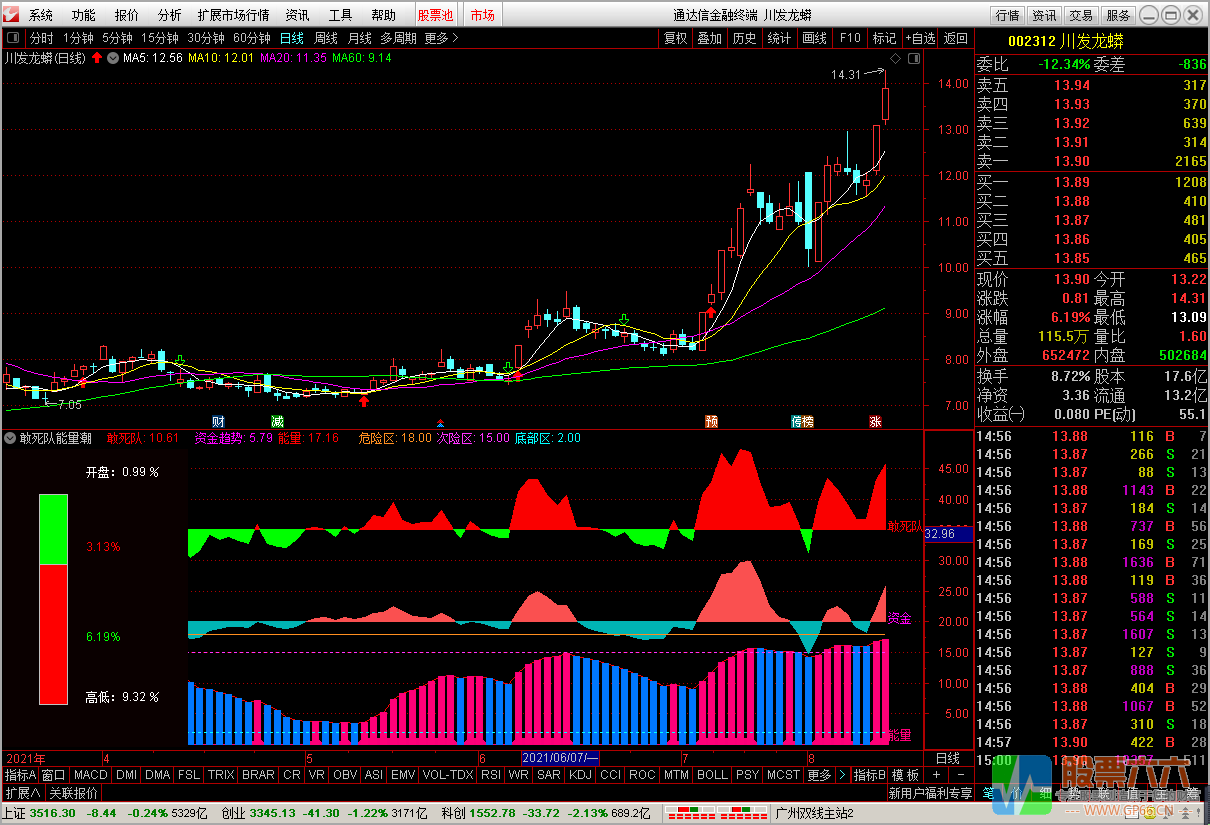The width and height of the screenshot is (1210, 825).
Task: Click the 画线 toolbar button
Action: click(x=815, y=39)
